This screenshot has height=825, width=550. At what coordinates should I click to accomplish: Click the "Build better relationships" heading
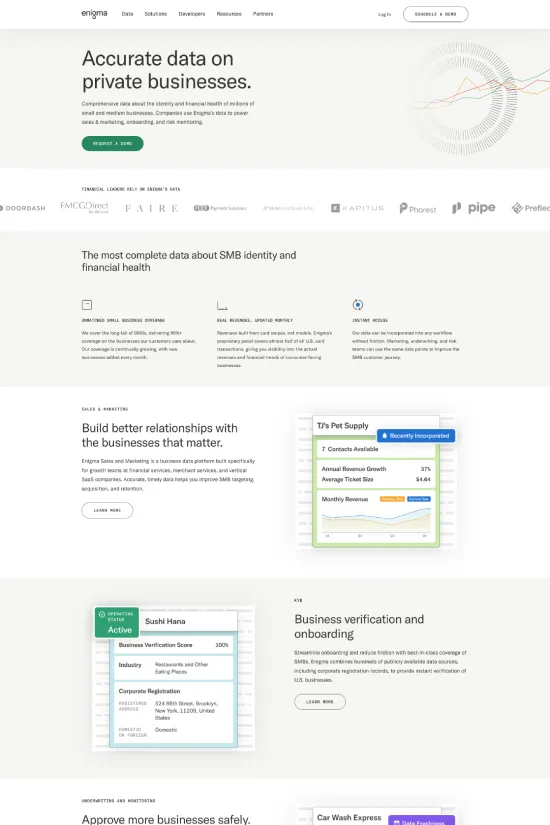pos(159,436)
